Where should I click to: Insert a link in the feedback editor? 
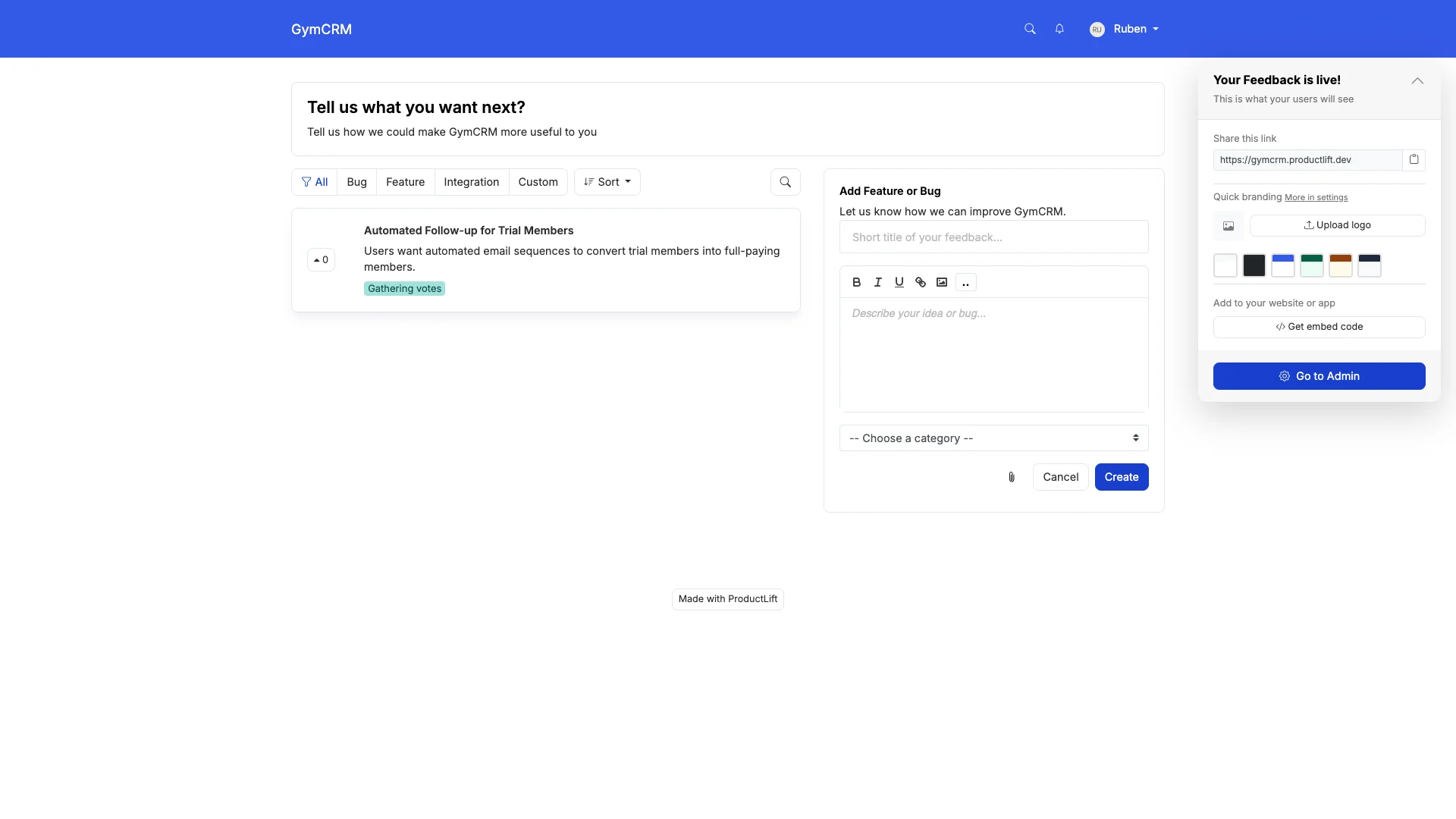click(920, 282)
